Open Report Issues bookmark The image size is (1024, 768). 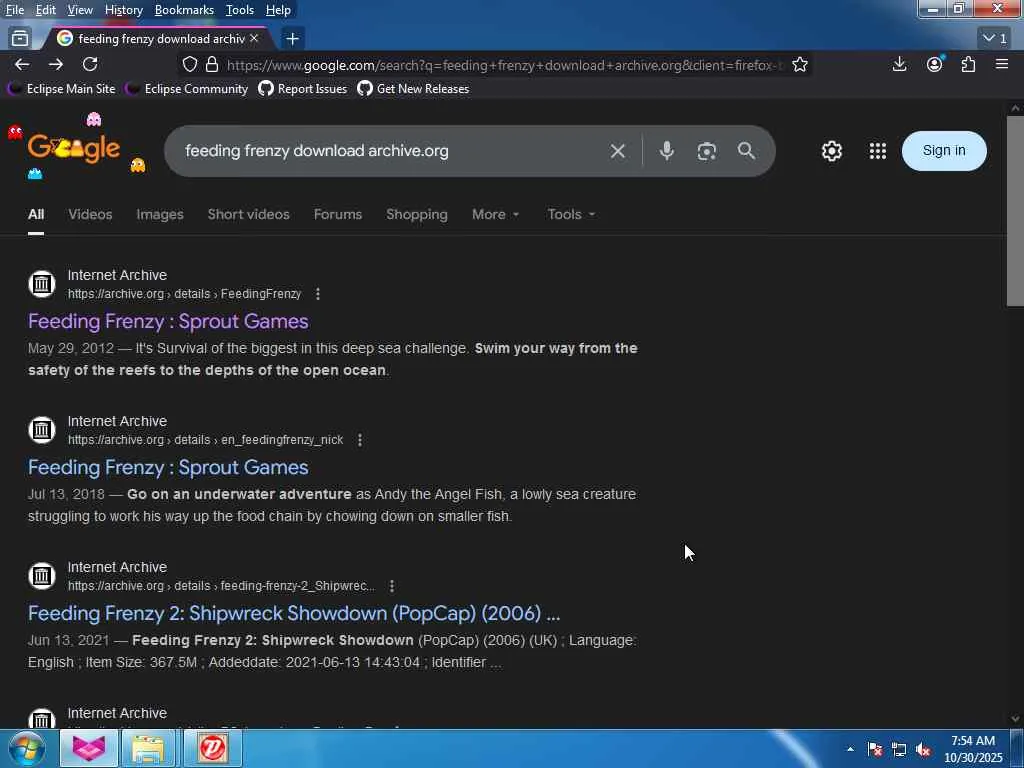pyautogui.click(x=302, y=89)
